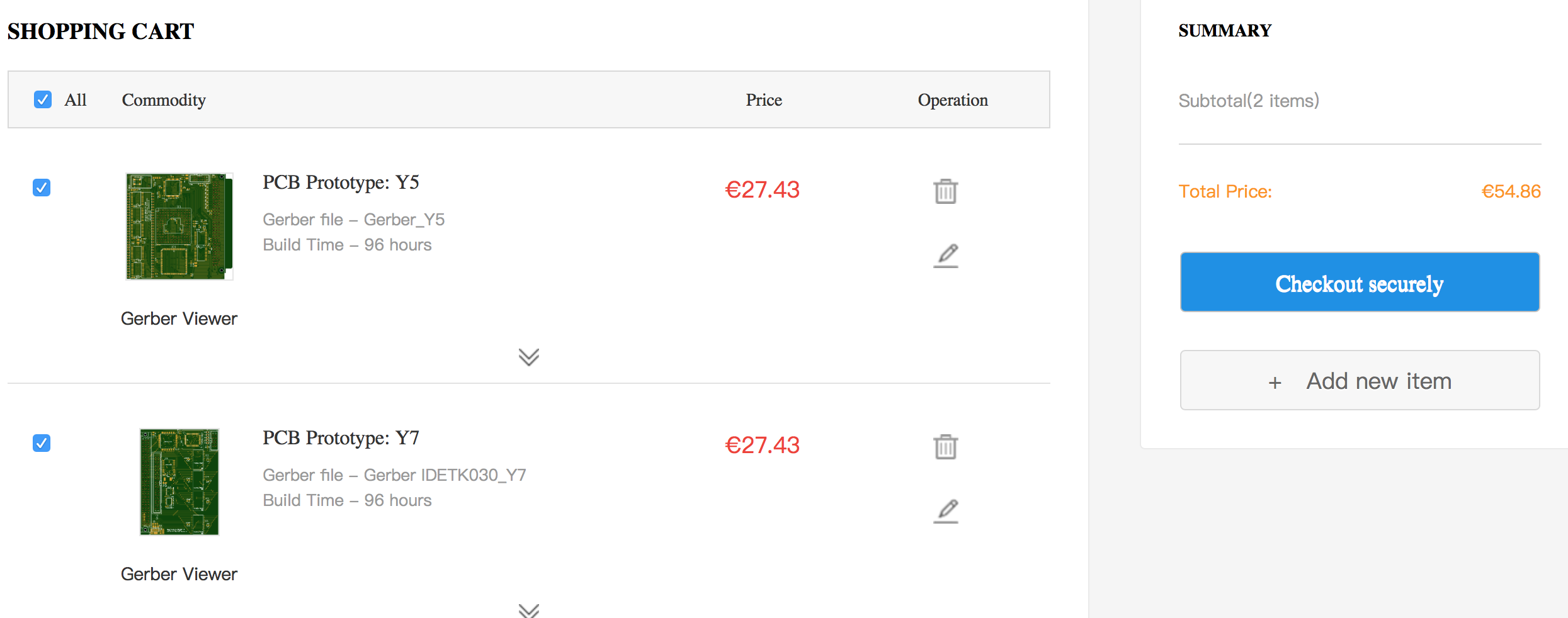Open Gerber Viewer for Y5 board
The width and height of the screenshot is (1568, 618).
click(x=179, y=318)
